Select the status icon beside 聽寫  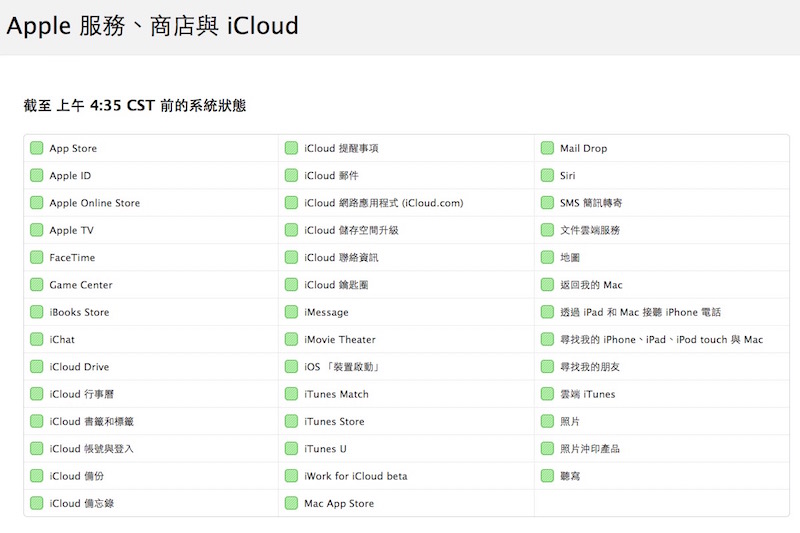pyautogui.click(x=547, y=476)
